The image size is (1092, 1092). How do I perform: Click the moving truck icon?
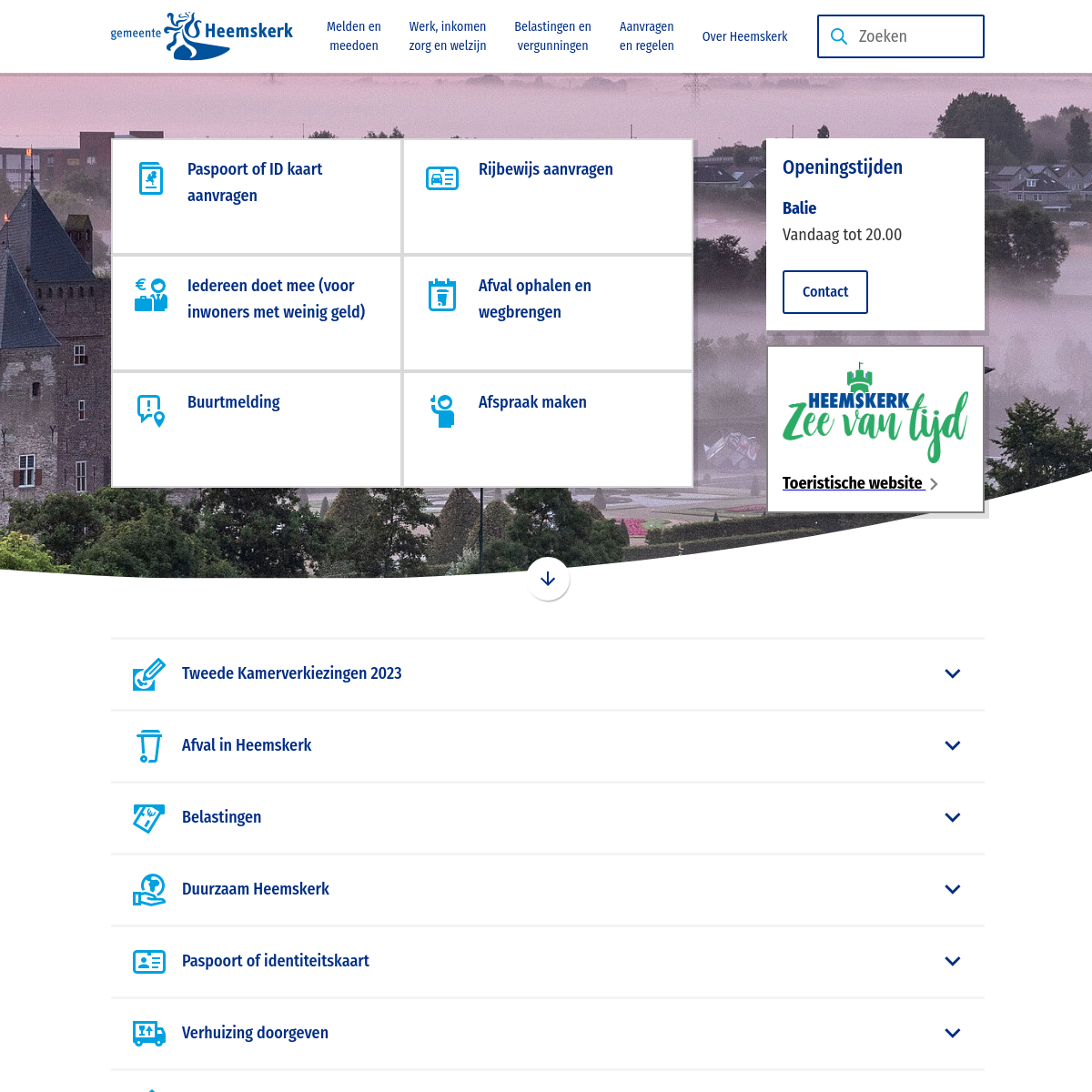(149, 1034)
